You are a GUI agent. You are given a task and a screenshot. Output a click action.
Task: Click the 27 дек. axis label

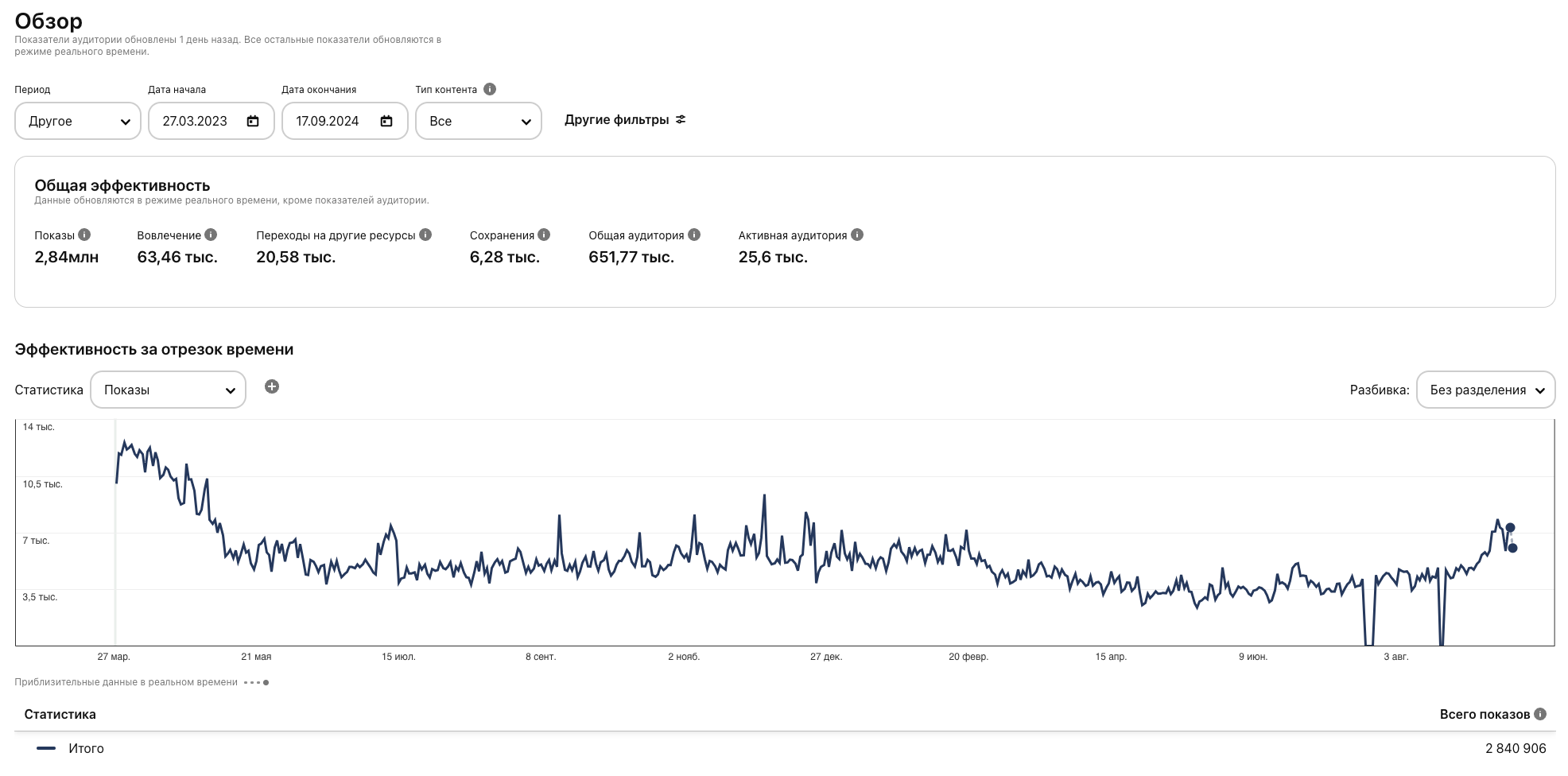(826, 657)
